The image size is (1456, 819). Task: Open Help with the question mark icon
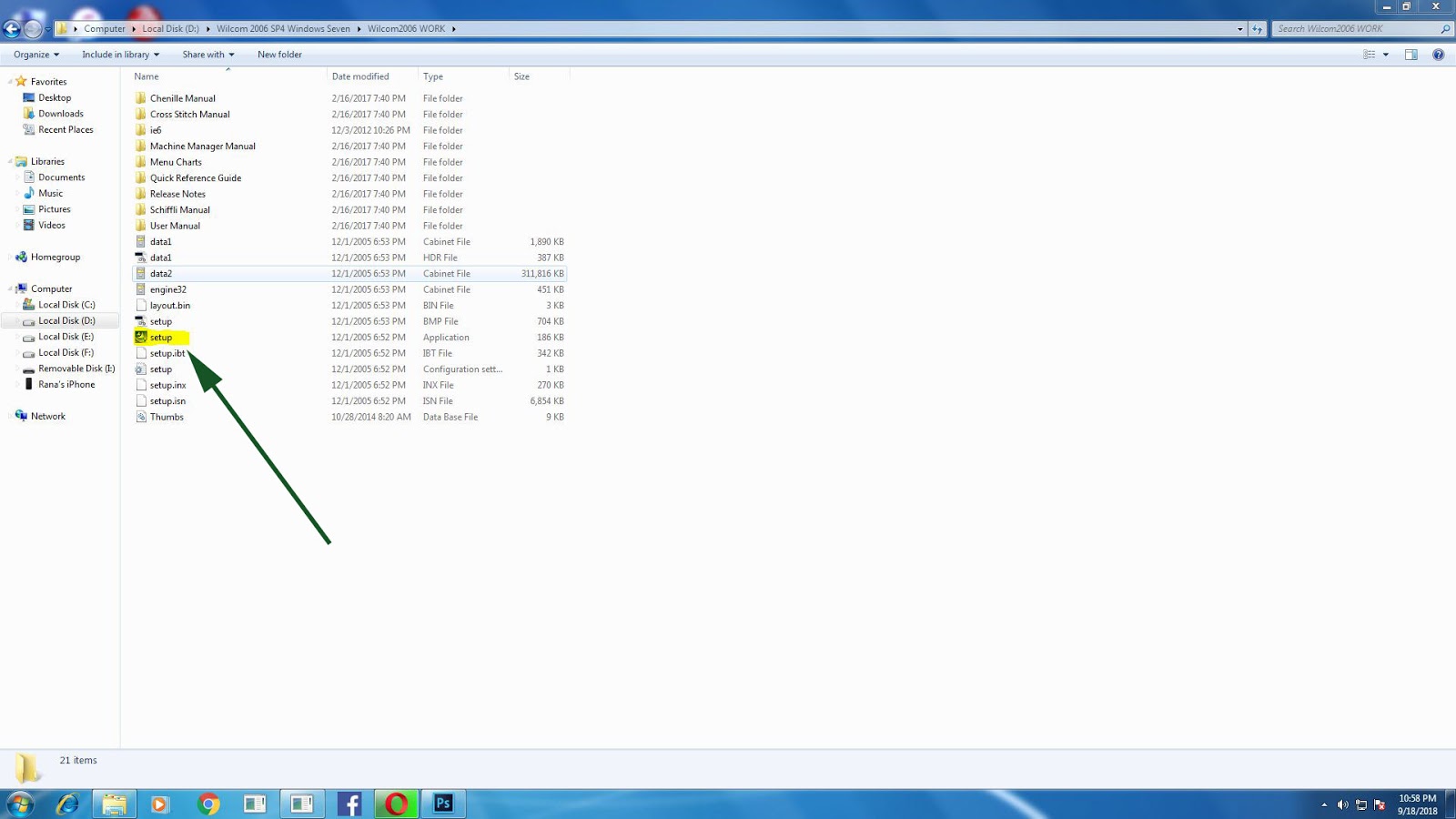[x=1439, y=55]
